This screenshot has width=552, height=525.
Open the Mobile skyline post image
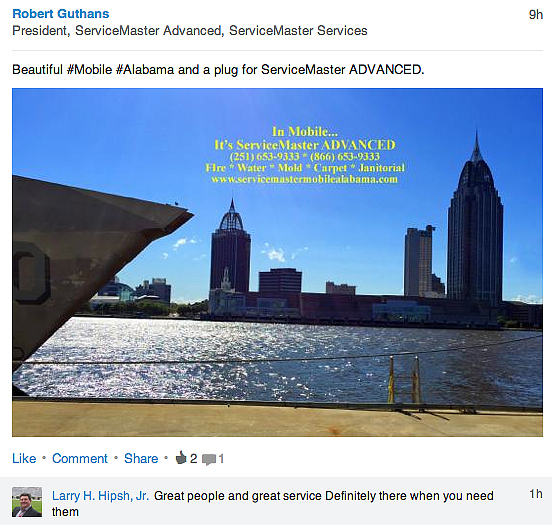coord(277,262)
